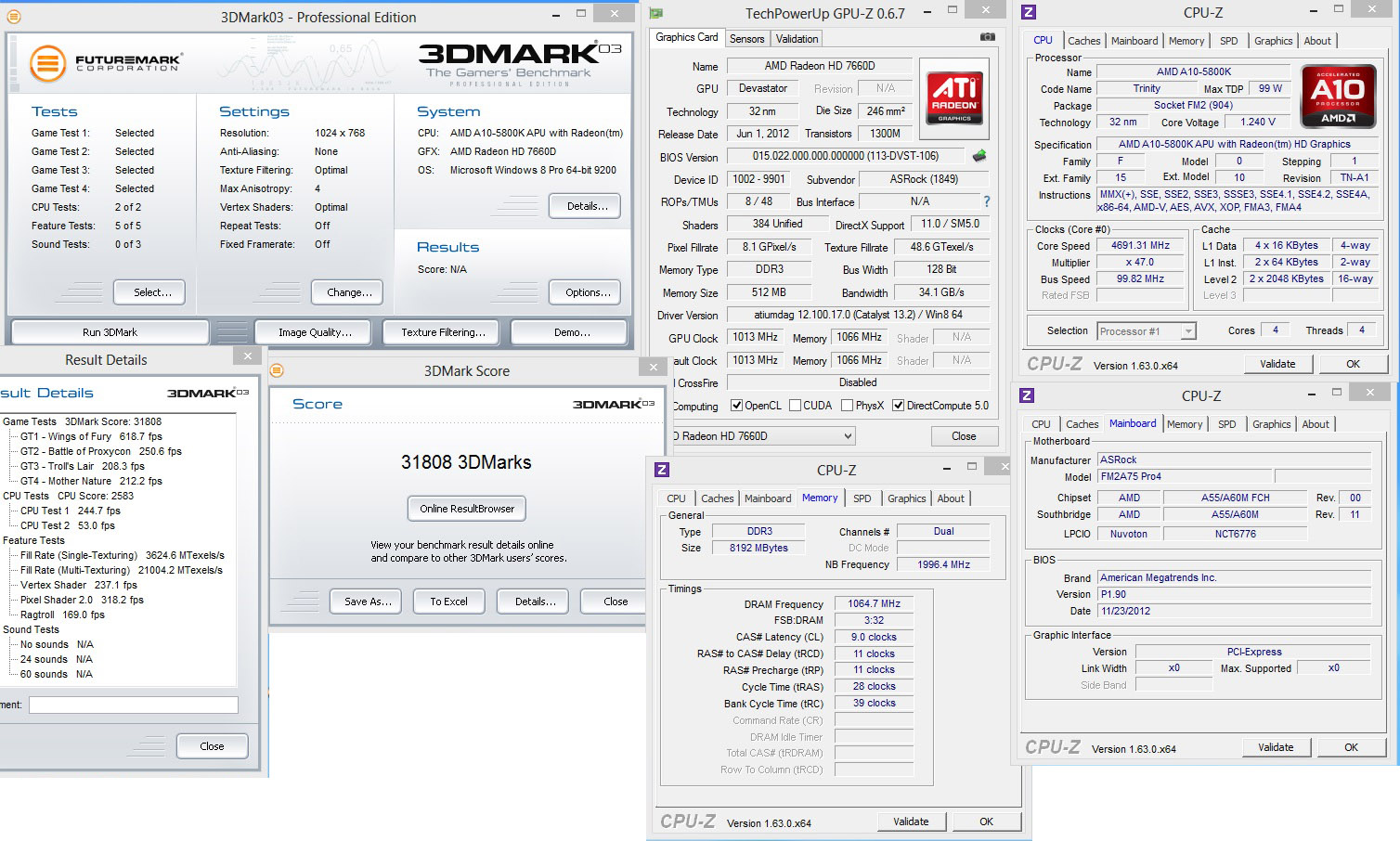Open the Caches tab in top CPU-Z window
Viewport: 1400px width, 841px height.
pyautogui.click(x=1083, y=41)
